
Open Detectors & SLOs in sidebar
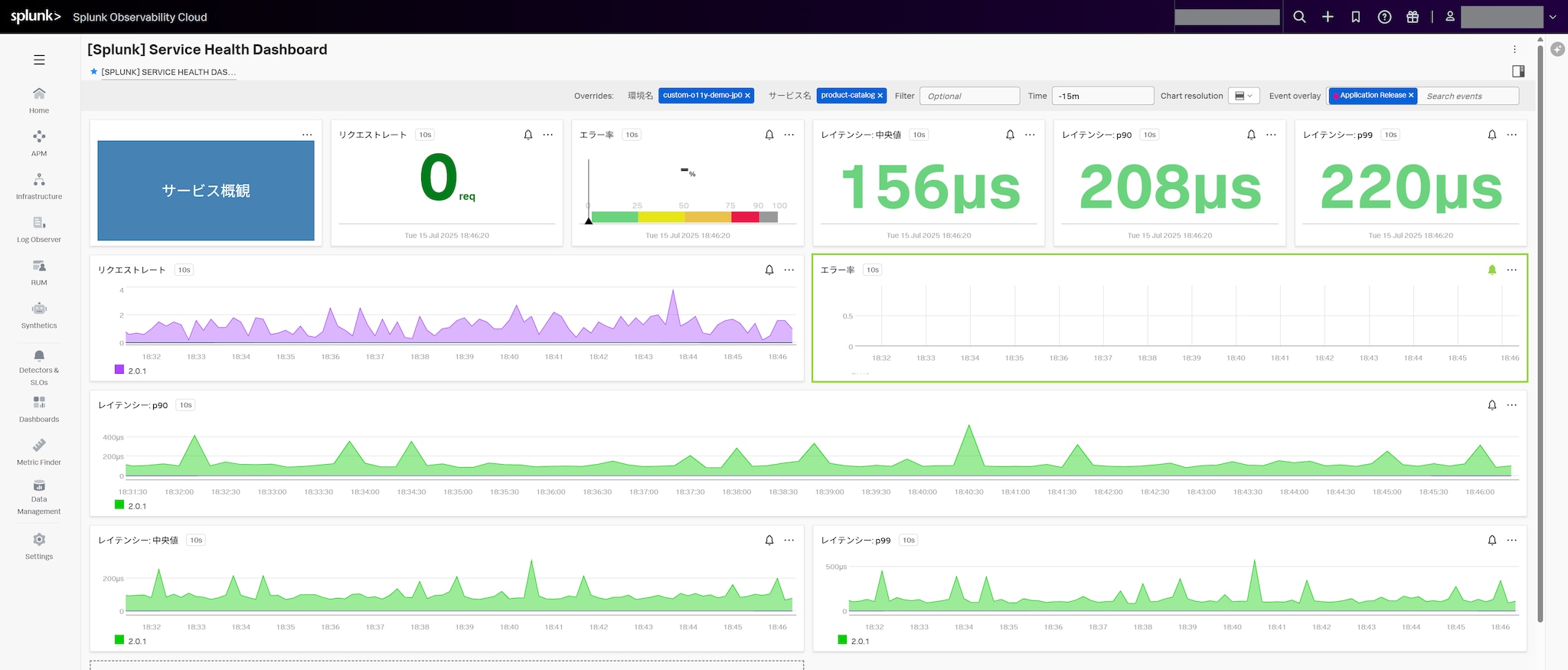[x=39, y=368]
